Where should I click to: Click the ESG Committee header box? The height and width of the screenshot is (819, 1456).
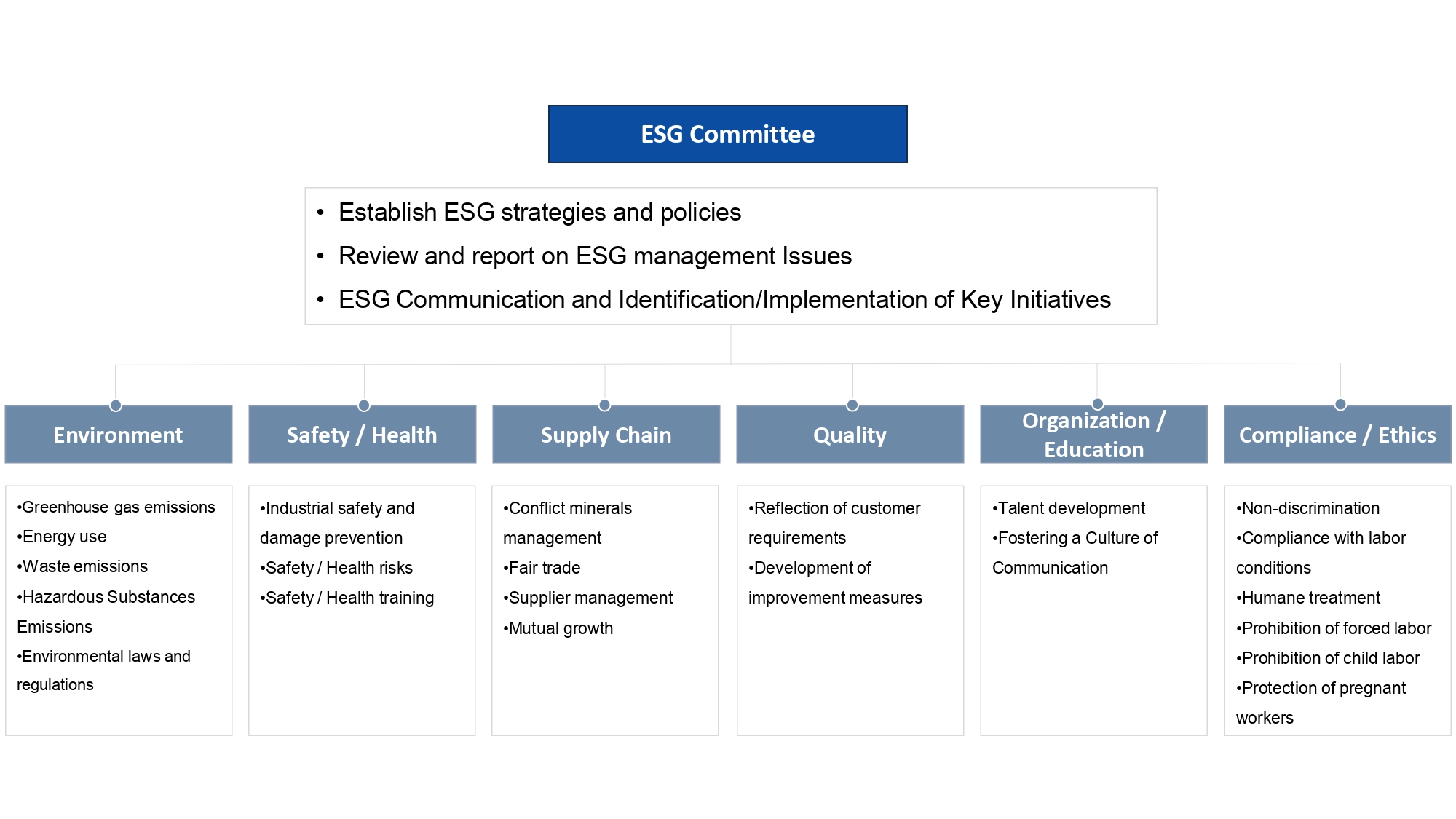[727, 134]
